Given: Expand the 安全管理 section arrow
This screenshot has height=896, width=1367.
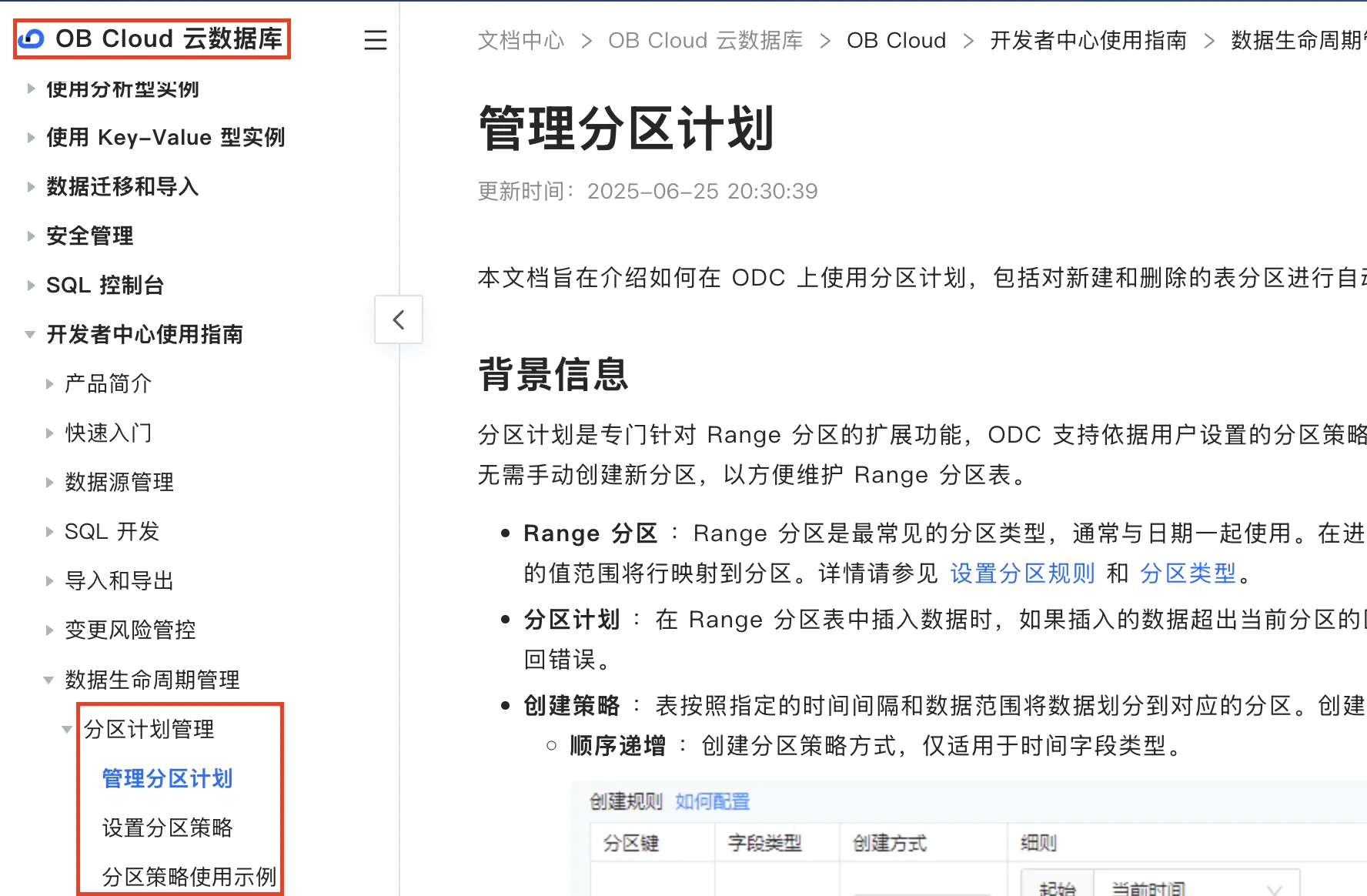Looking at the screenshot, I should (31, 236).
